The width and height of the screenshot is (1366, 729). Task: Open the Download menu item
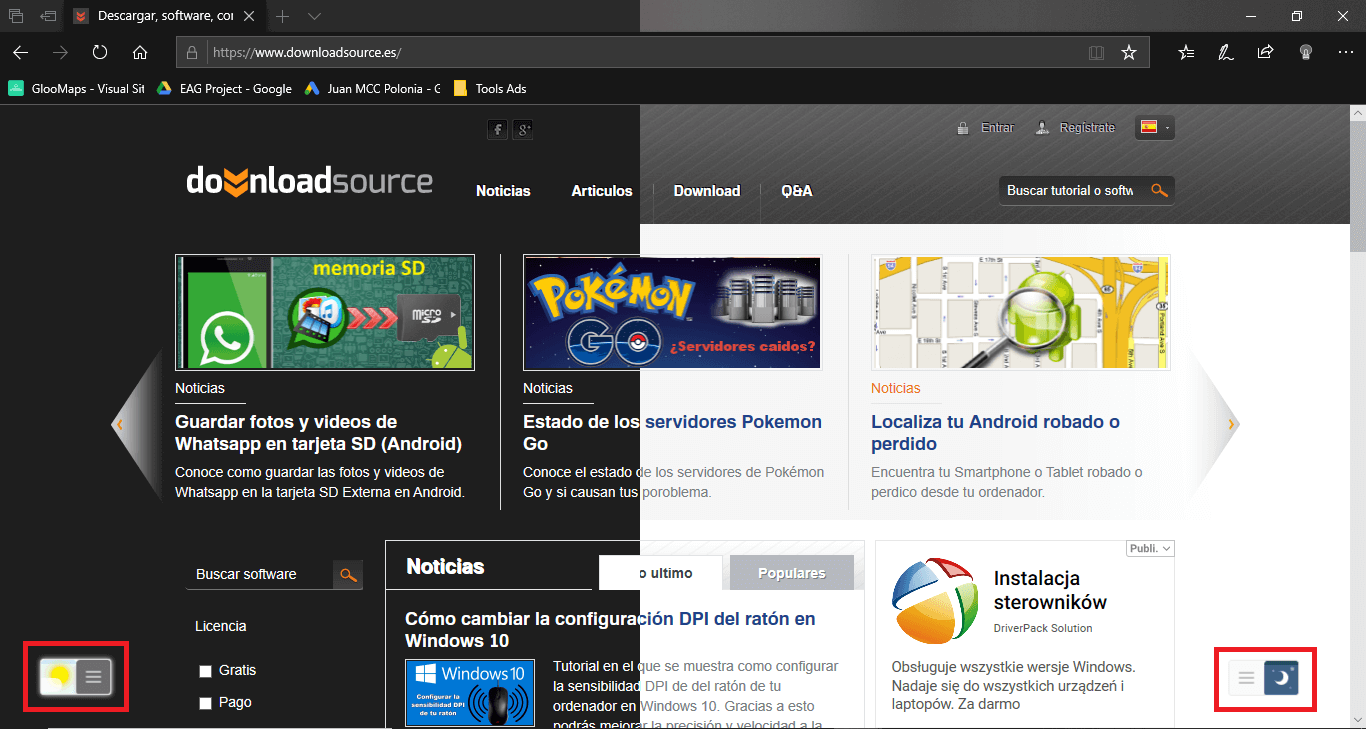pos(707,190)
